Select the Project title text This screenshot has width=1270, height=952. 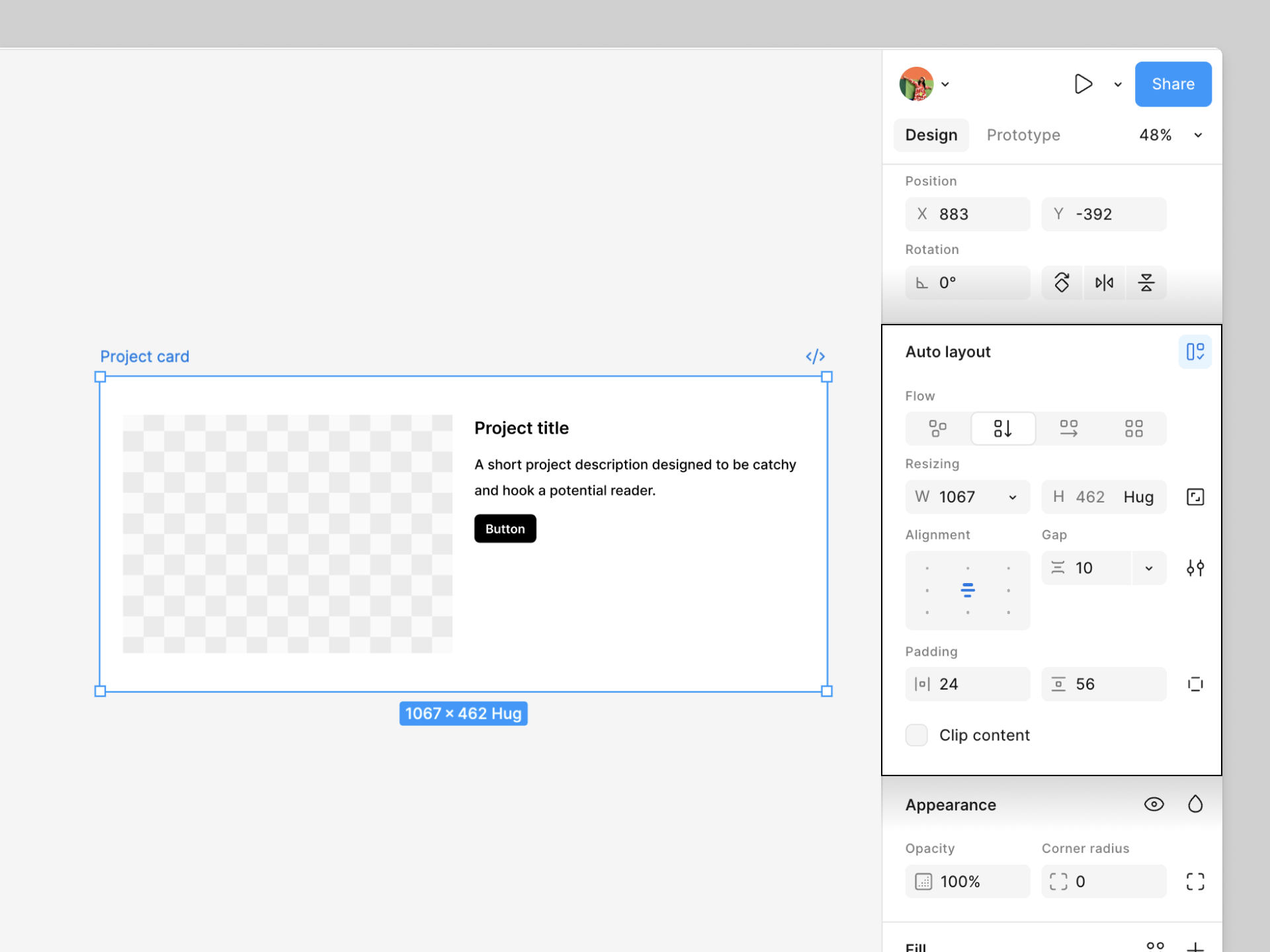coord(521,428)
